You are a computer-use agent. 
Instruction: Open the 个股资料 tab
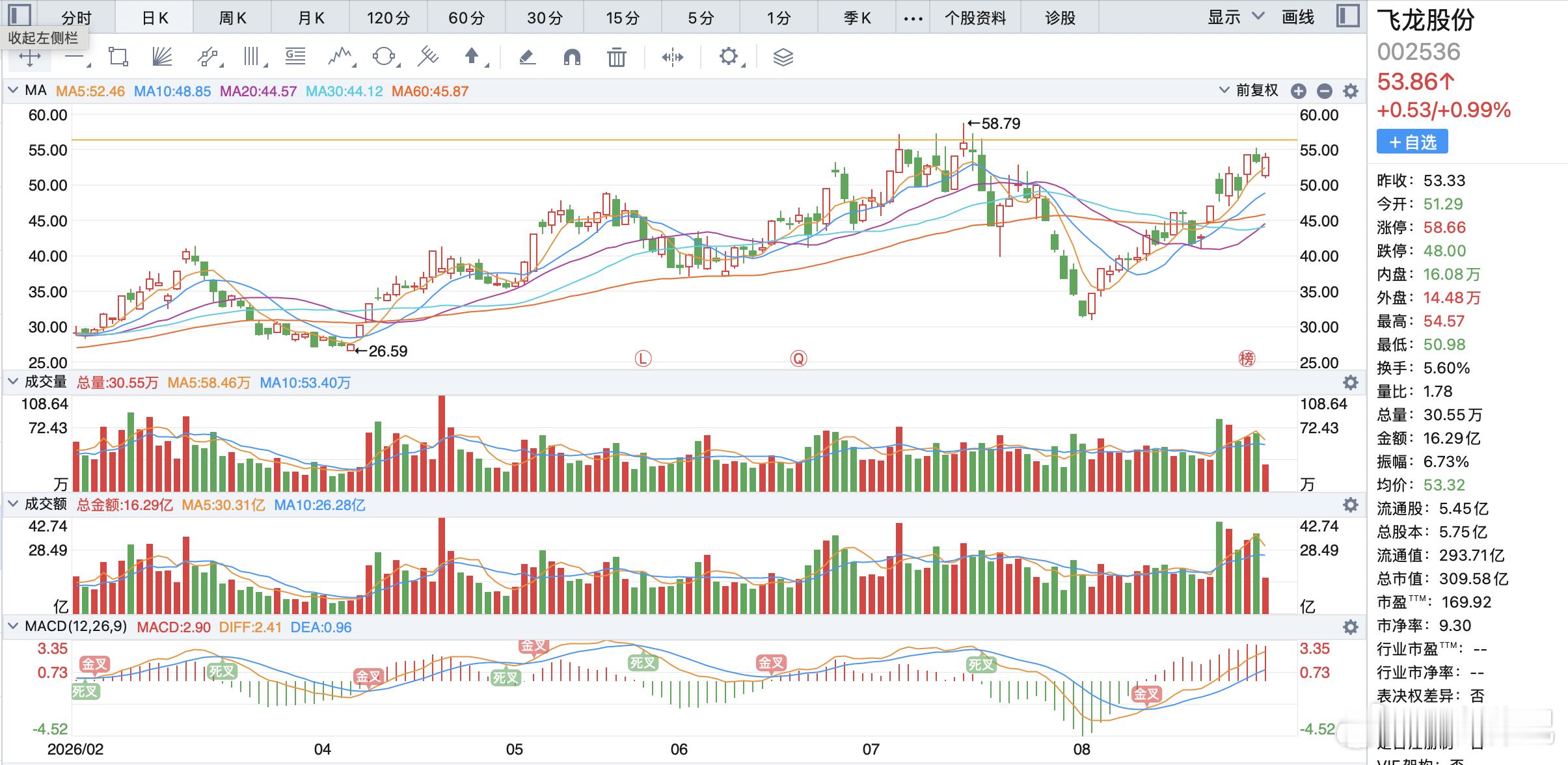pyautogui.click(x=975, y=18)
